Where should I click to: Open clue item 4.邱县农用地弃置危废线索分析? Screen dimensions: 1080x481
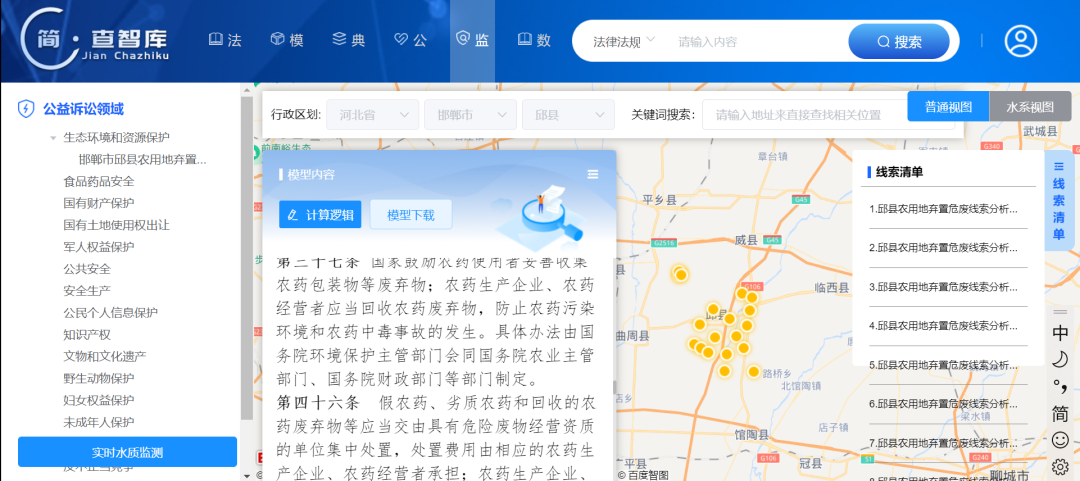(943, 325)
